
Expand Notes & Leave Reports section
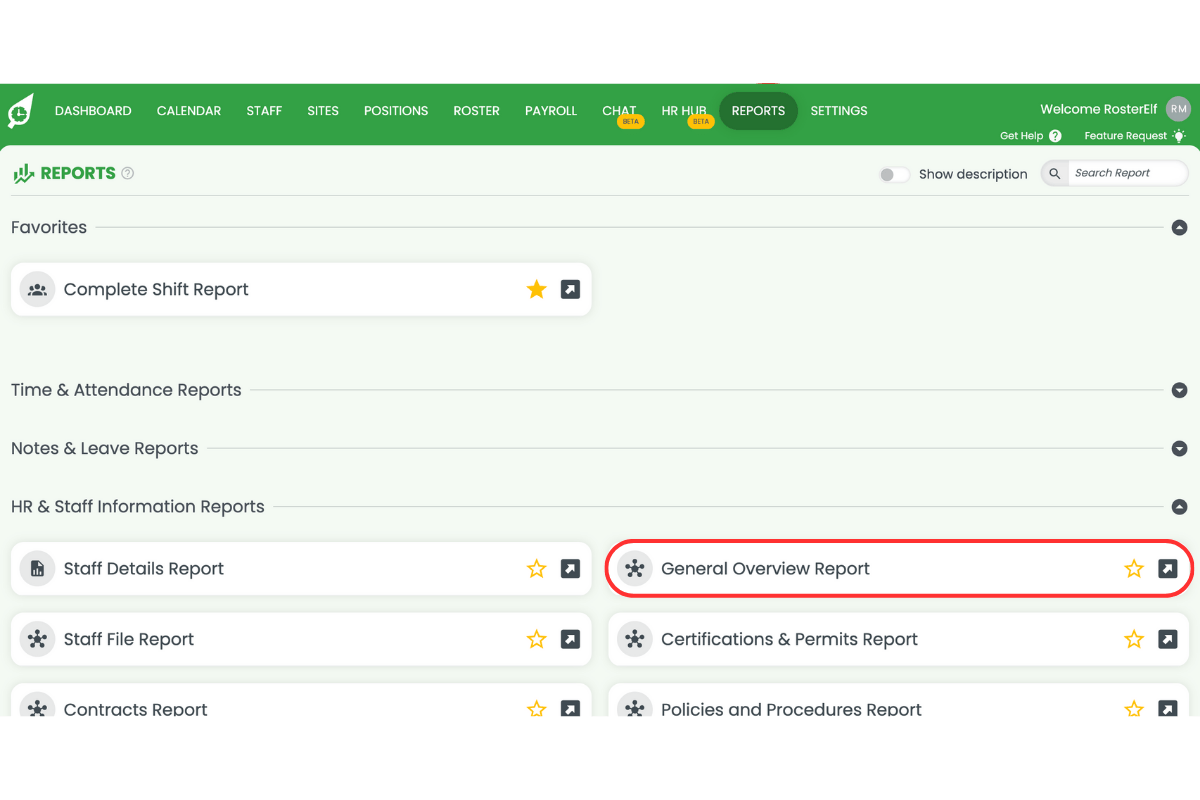click(1179, 449)
